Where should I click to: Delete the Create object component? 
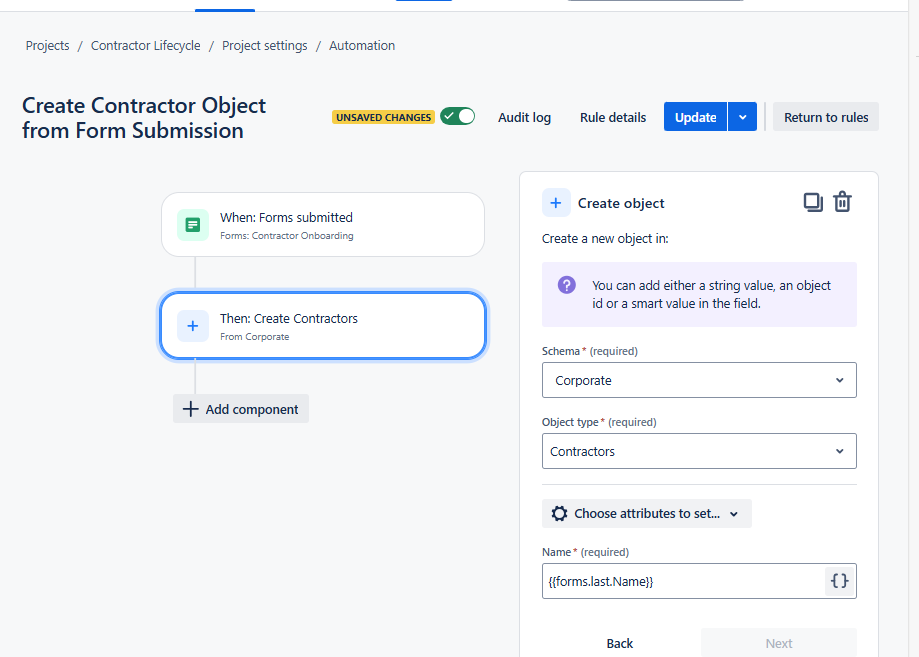(x=842, y=202)
